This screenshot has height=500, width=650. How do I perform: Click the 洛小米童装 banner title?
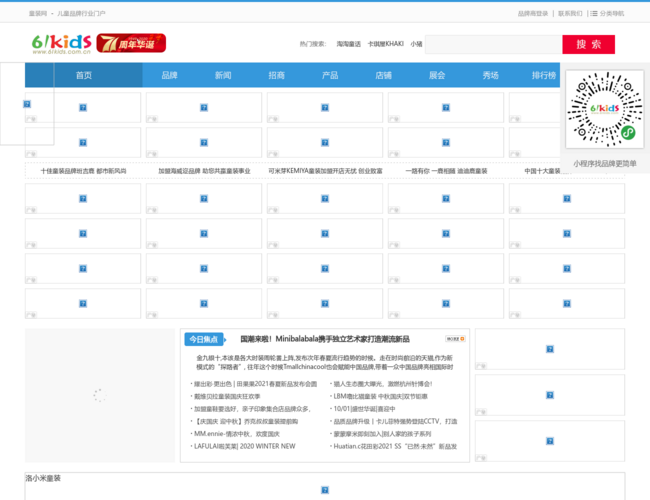(43, 478)
